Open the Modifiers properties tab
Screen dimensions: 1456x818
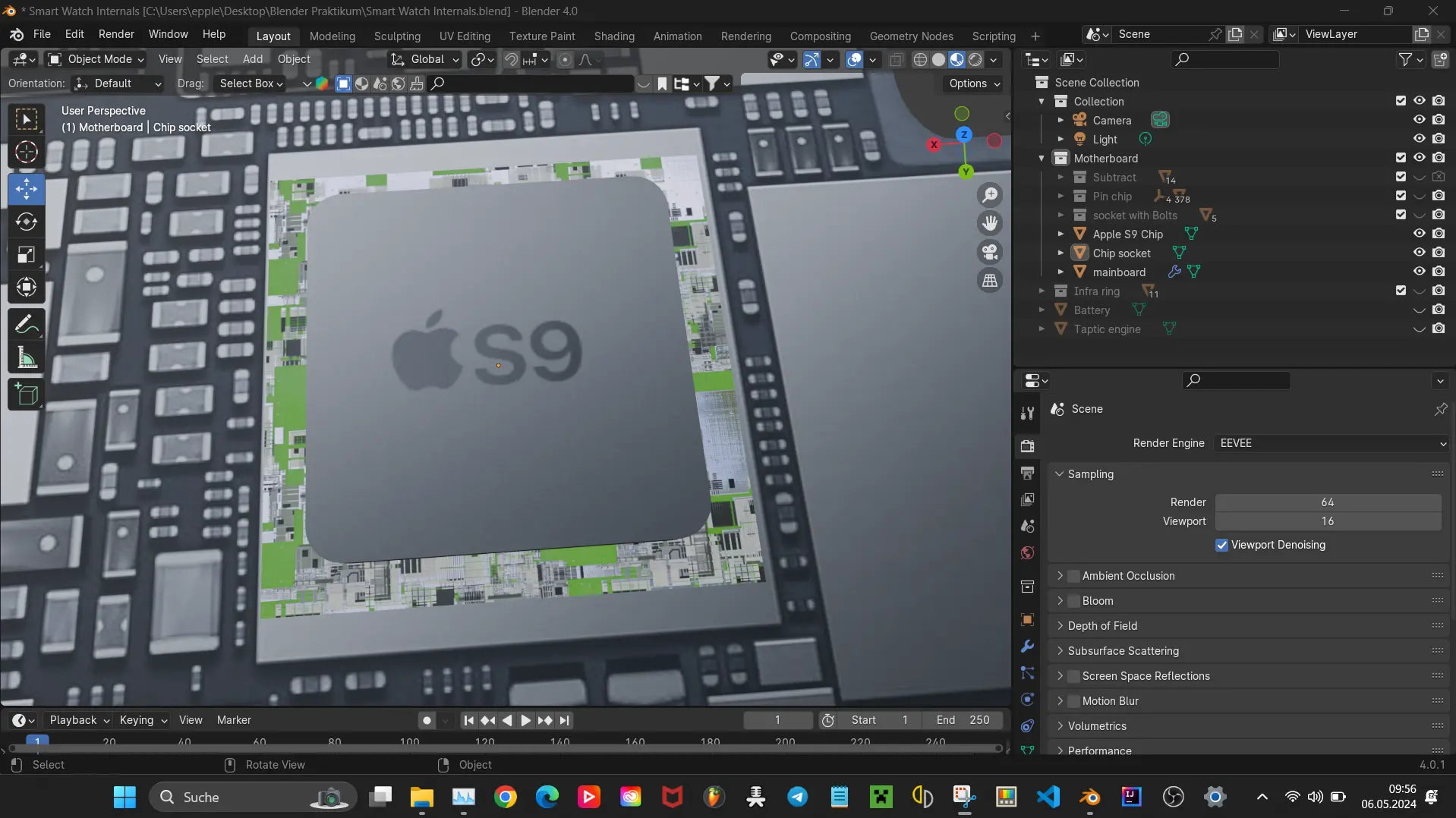point(1027,647)
